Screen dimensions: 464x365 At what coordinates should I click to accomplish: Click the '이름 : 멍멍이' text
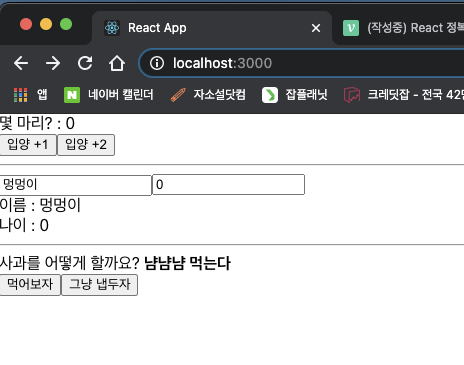(x=40, y=205)
